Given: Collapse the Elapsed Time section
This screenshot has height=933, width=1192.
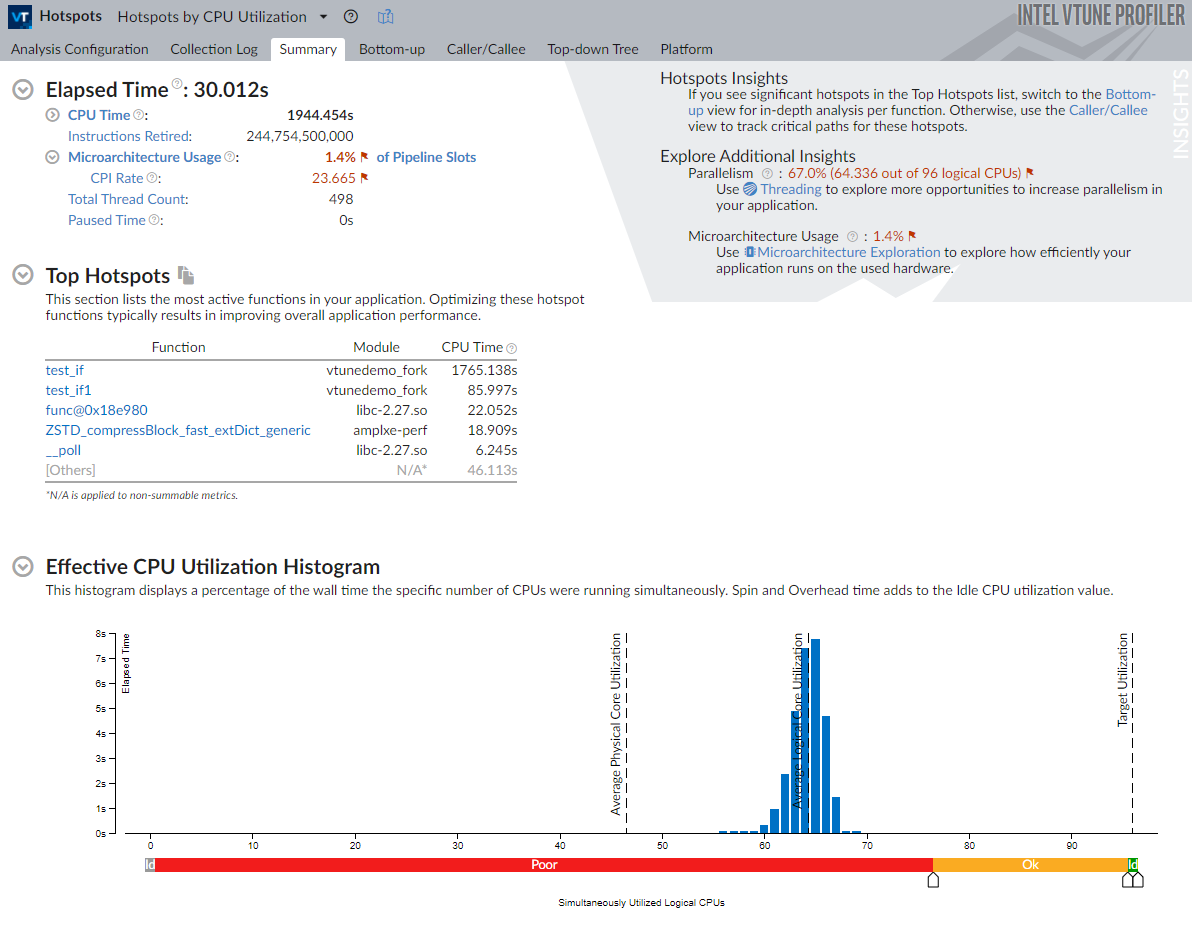Looking at the screenshot, I should (x=24, y=89).
